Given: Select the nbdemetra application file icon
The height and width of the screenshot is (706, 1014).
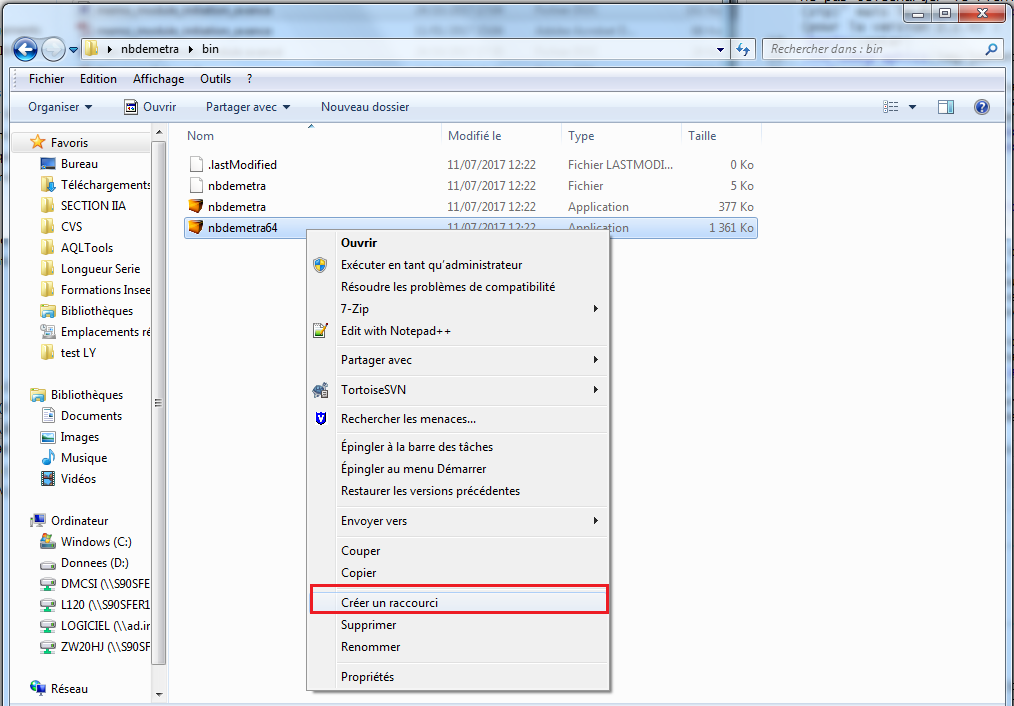Looking at the screenshot, I should tap(196, 207).
